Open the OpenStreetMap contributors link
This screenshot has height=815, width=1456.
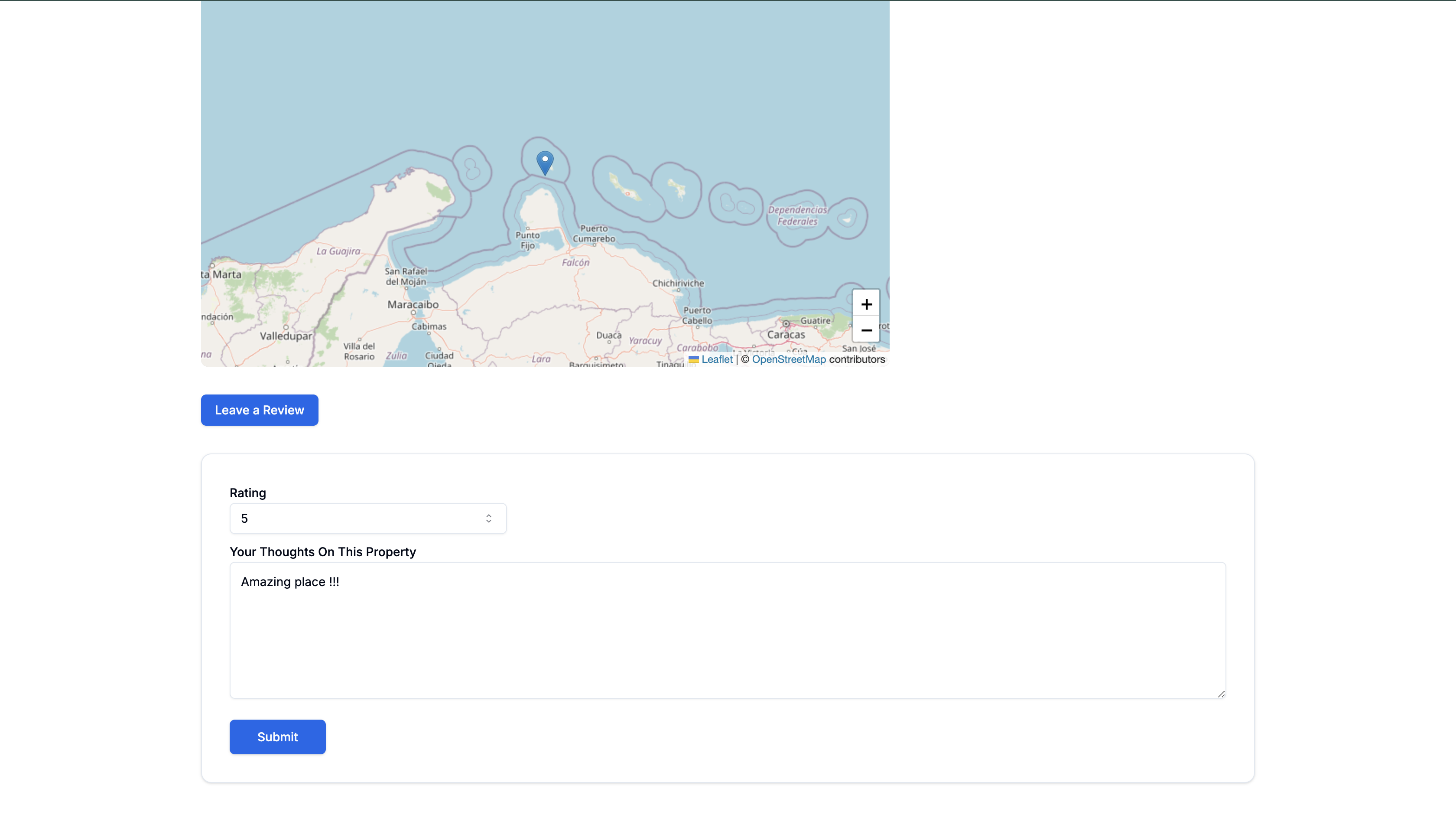(x=789, y=360)
